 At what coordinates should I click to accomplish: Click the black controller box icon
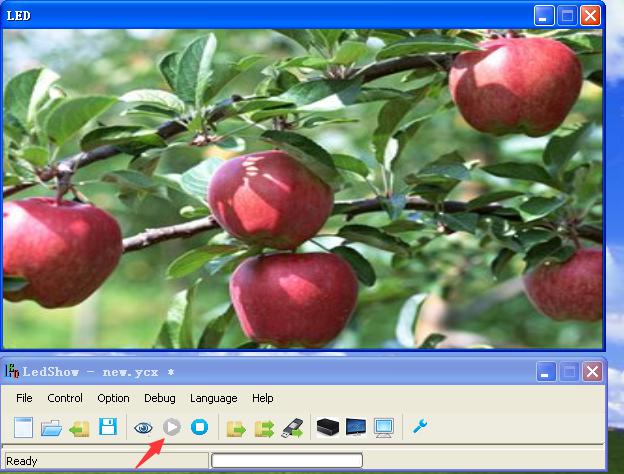328,427
